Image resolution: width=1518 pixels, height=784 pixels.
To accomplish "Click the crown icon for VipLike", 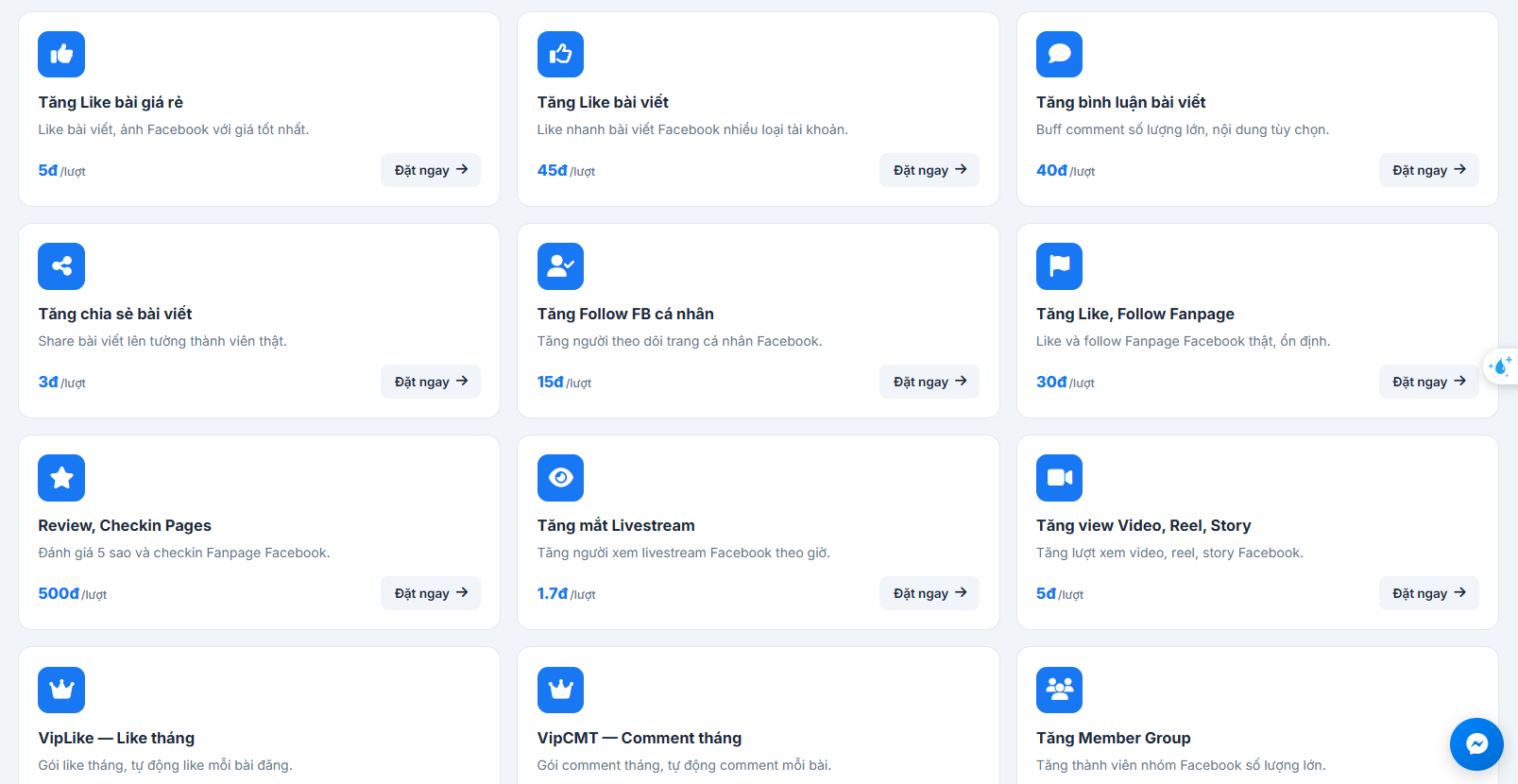I will pos(61,690).
